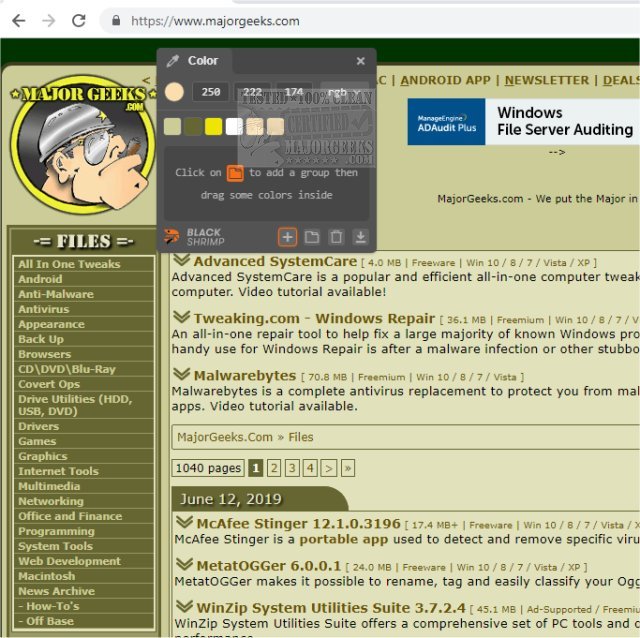Click the address bar URL

215,21
